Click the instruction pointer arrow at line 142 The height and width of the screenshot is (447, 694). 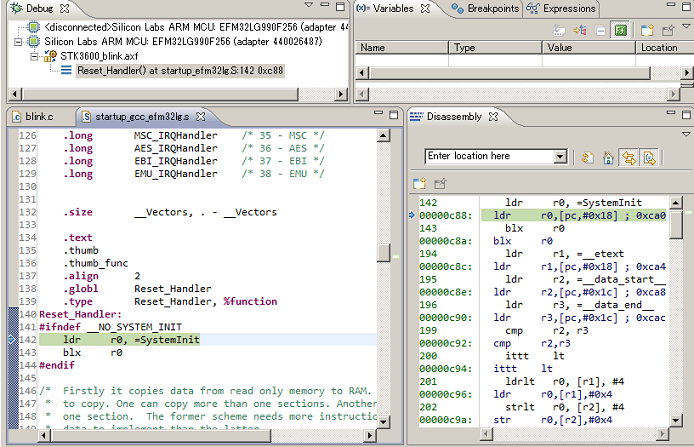(x=12, y=340)
